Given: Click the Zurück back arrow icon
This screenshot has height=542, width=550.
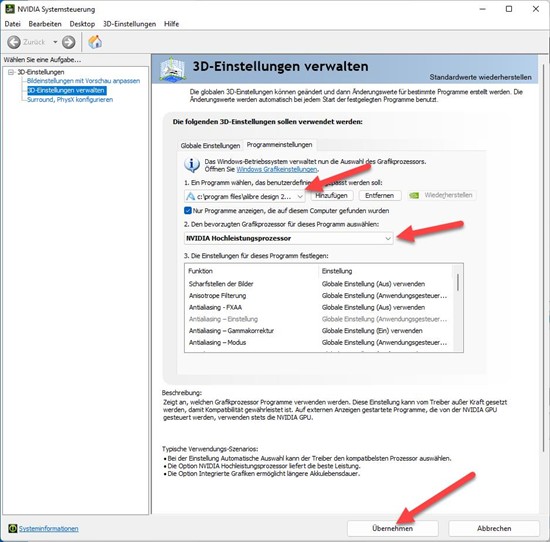Looking at the screenshot, I should click(14, 42).
